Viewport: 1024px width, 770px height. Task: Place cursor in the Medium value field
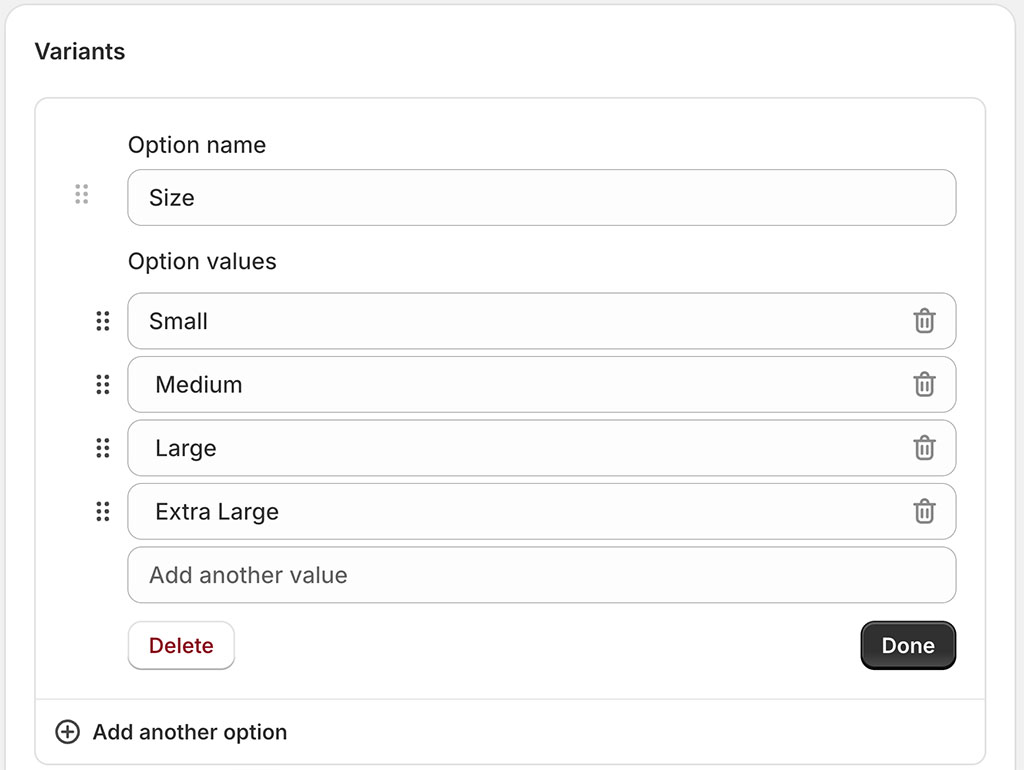tap(500, 384)
